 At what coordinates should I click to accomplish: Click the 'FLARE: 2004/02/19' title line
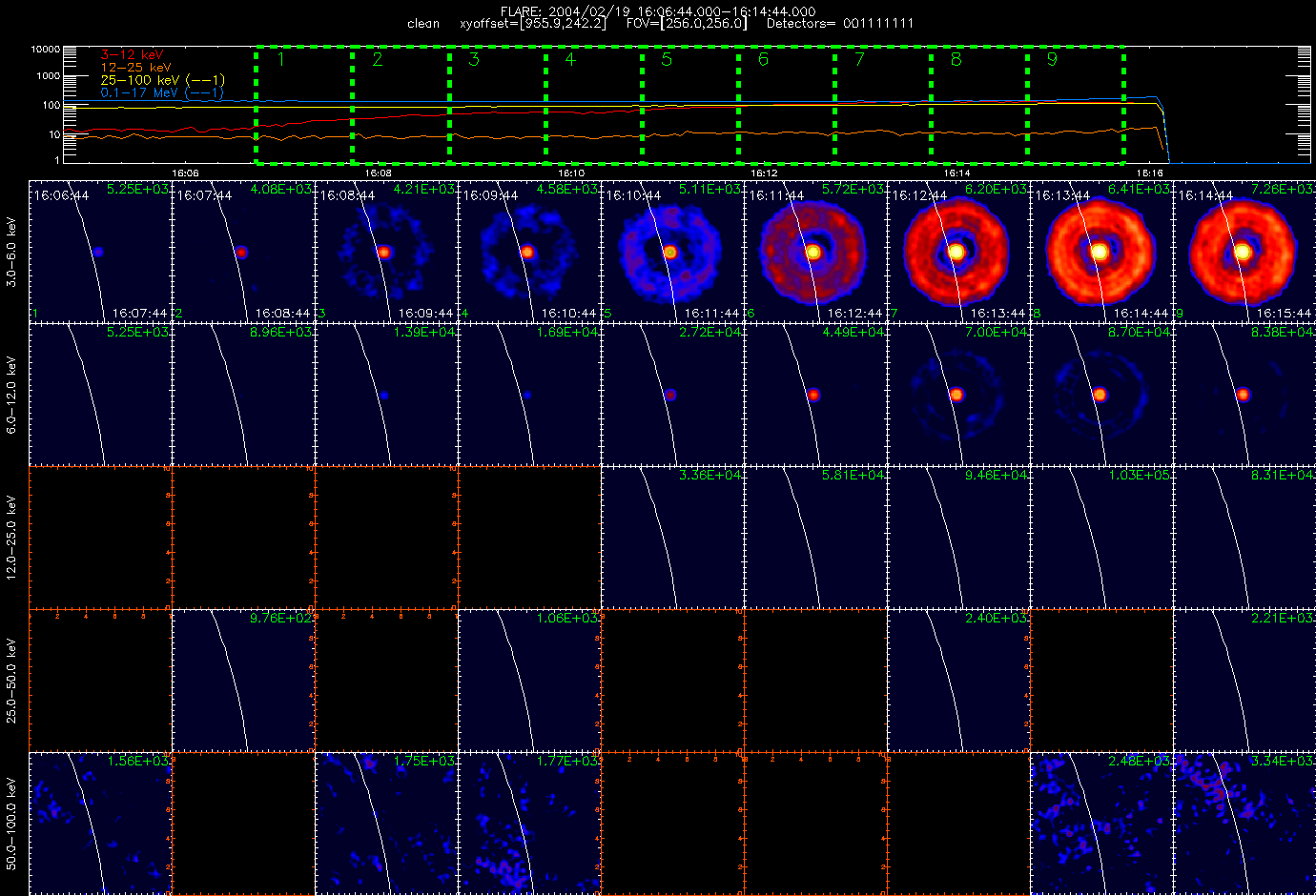(658, 11)
